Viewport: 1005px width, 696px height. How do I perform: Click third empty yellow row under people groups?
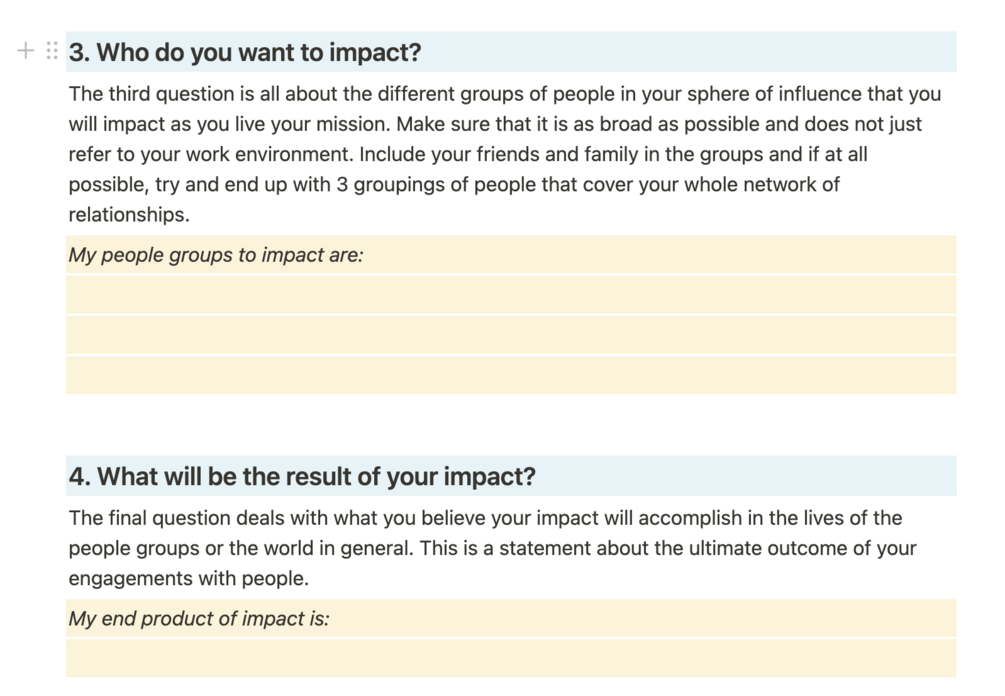point(511,376)
